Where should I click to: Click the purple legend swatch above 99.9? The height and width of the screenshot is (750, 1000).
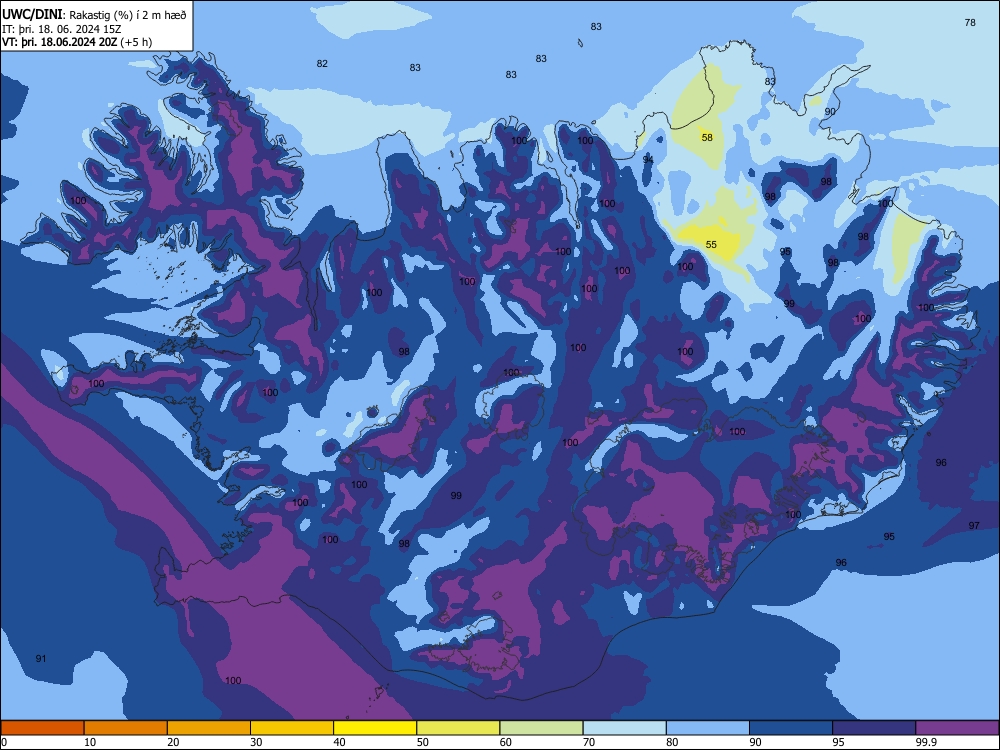(957, 728)
